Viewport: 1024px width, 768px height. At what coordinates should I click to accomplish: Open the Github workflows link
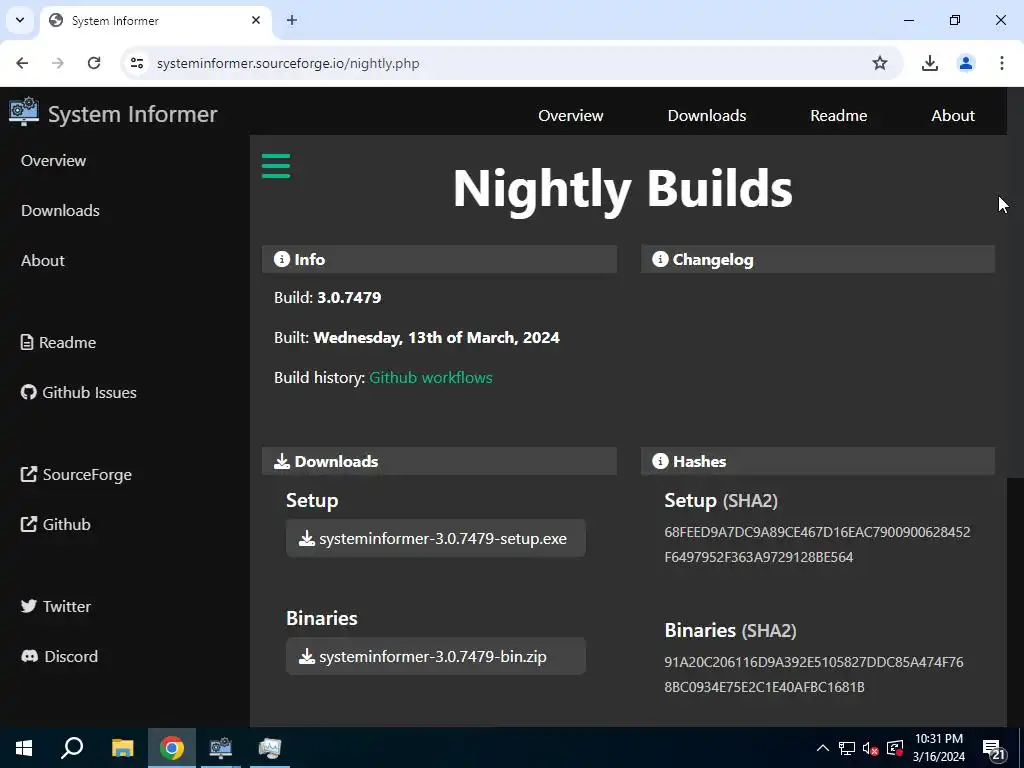[431, 377]
